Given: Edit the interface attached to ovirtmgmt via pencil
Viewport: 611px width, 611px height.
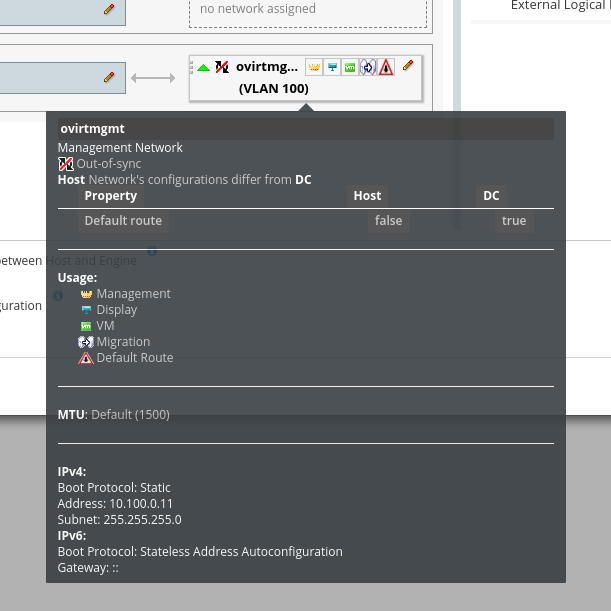Looking at the screenshot, I should tap(109, 76).
